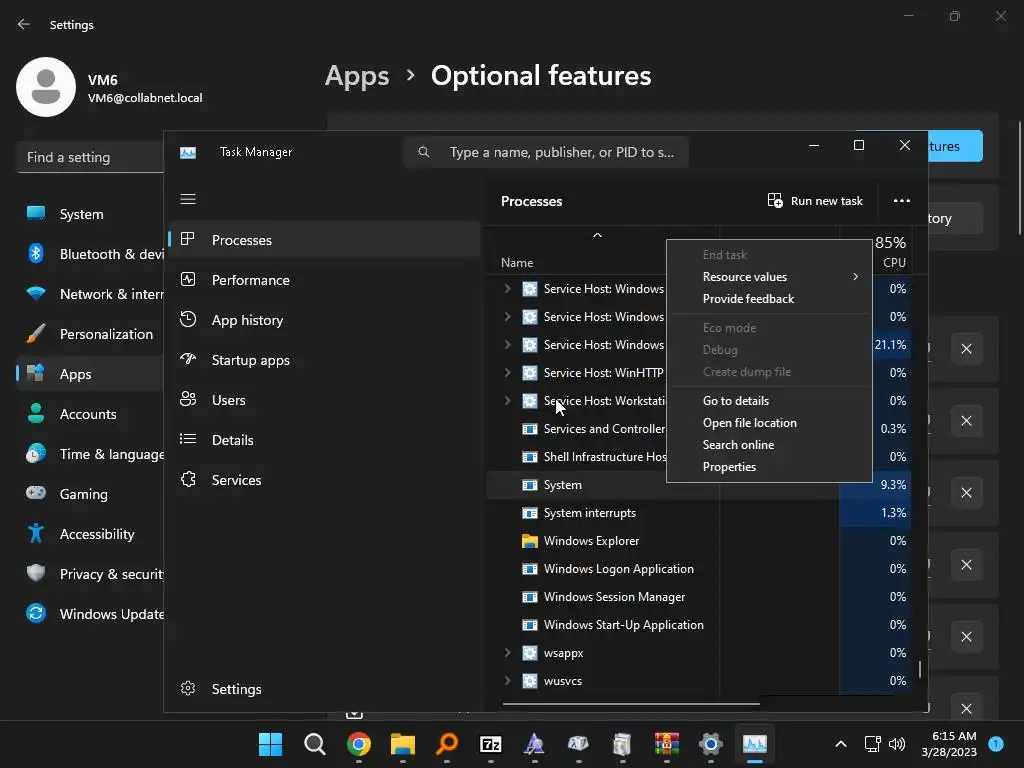1024x768 pixels.
Task: Open the three-dot more options menu
Action: [901, 200]
